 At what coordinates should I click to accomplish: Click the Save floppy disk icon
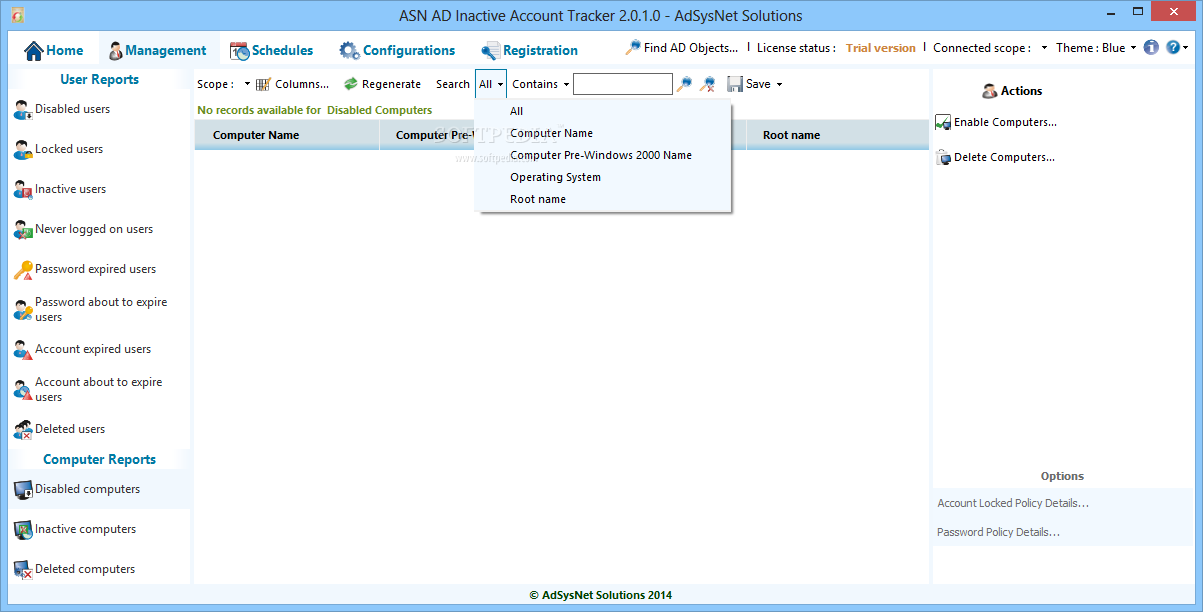point(735,84)
